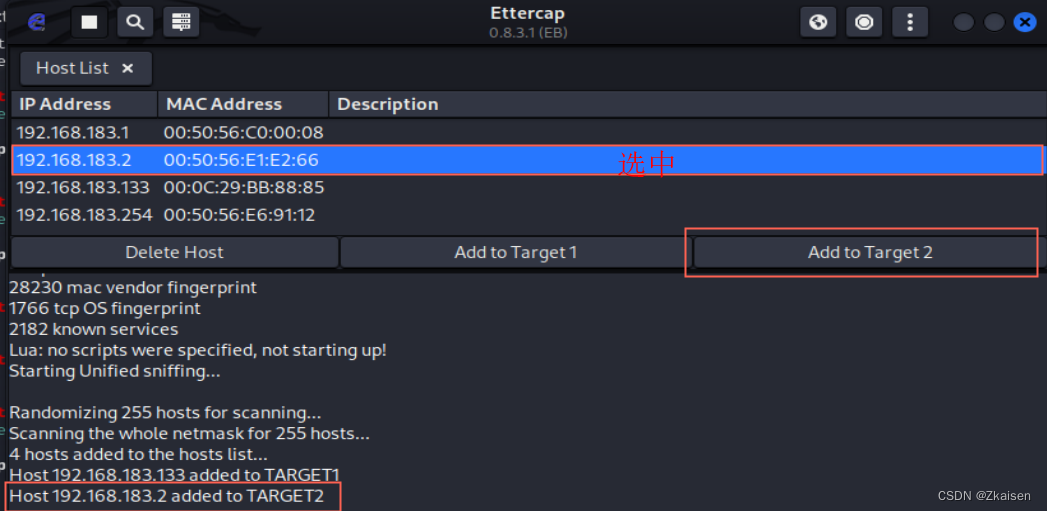Screen dimensions: 1047x511
Task: Click the IP Address column header
Action: 84,104
